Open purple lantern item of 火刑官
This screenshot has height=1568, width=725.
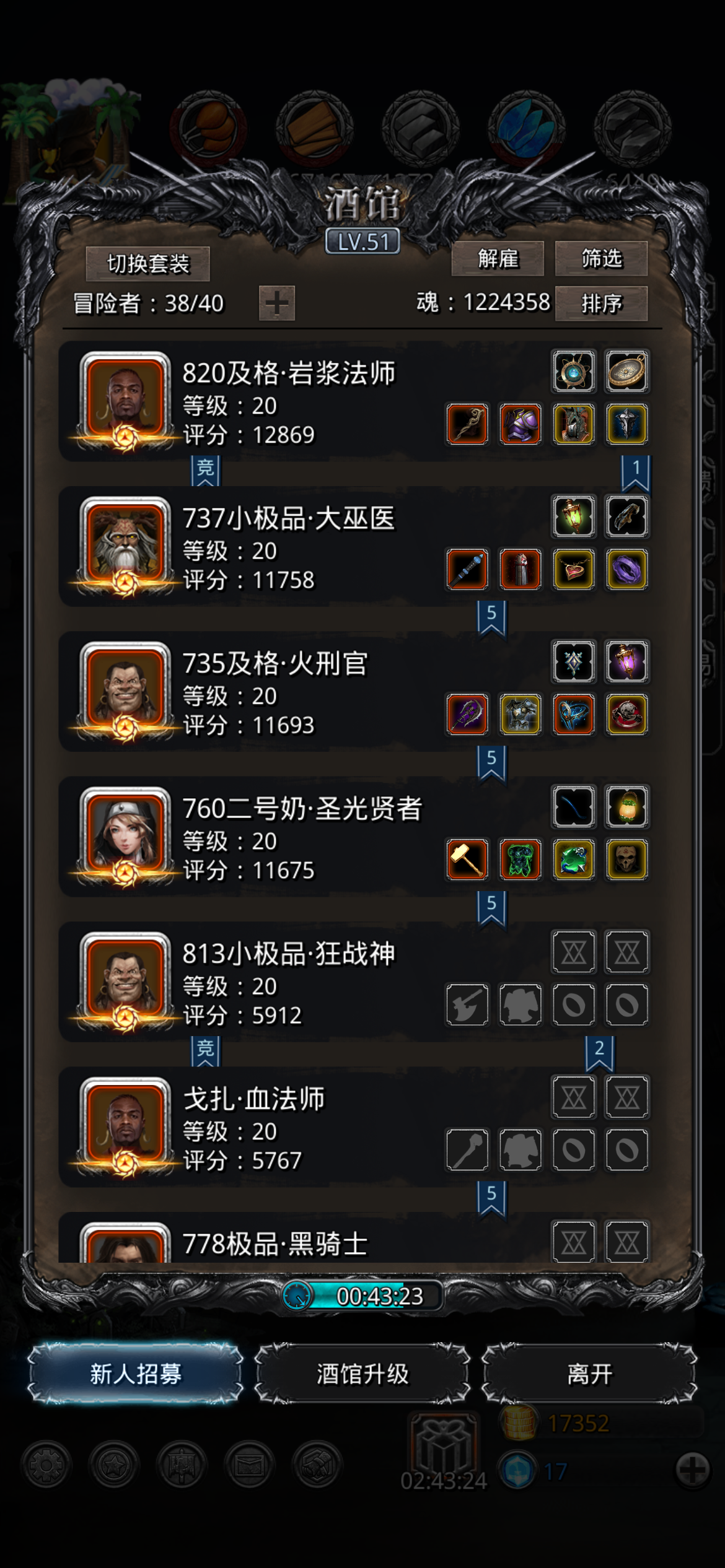[x=627, y=662]
